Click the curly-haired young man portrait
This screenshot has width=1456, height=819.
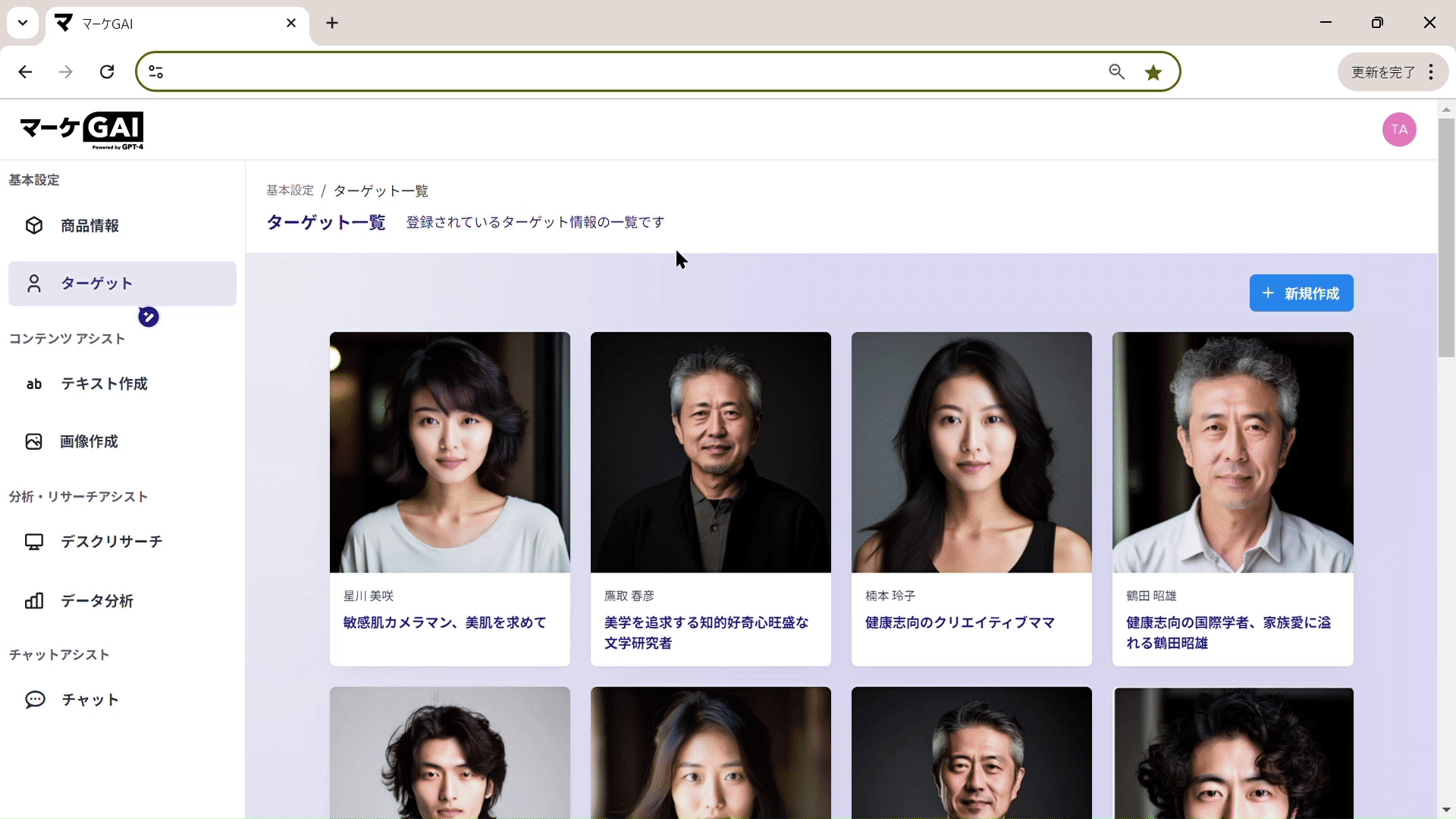tap(450, 752)
